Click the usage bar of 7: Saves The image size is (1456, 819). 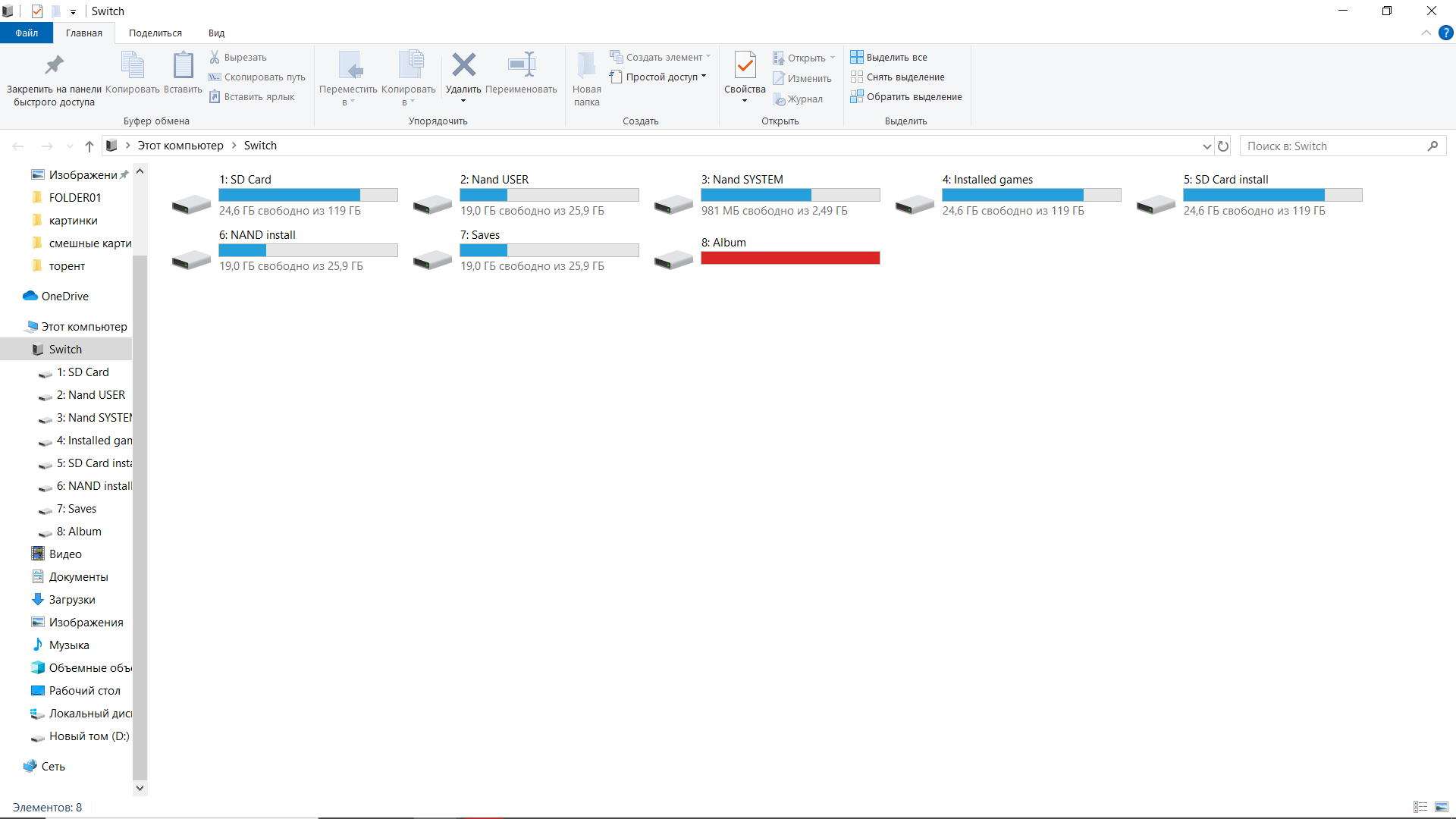coord(549,250)
